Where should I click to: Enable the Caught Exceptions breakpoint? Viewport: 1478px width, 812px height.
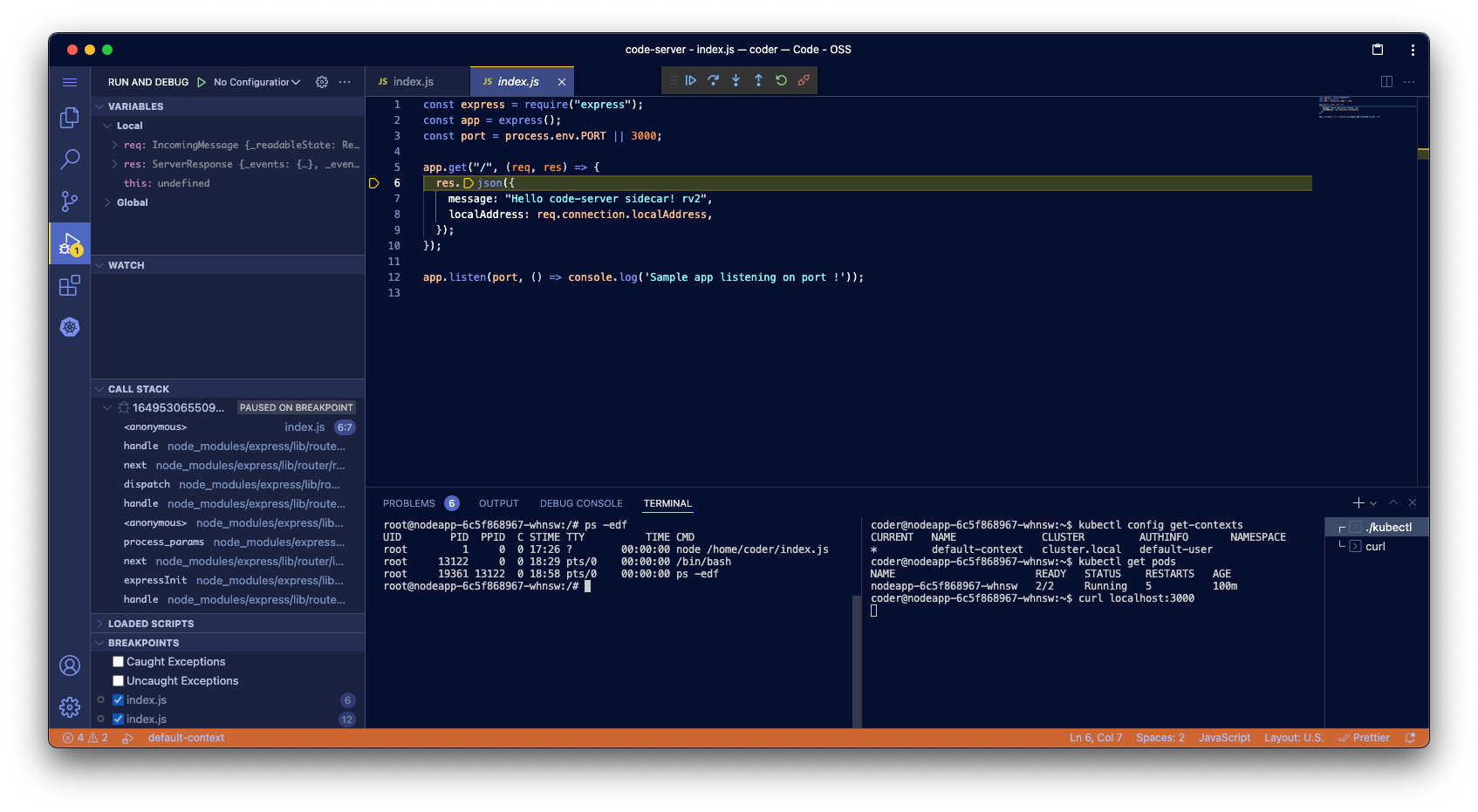(118, 661)
